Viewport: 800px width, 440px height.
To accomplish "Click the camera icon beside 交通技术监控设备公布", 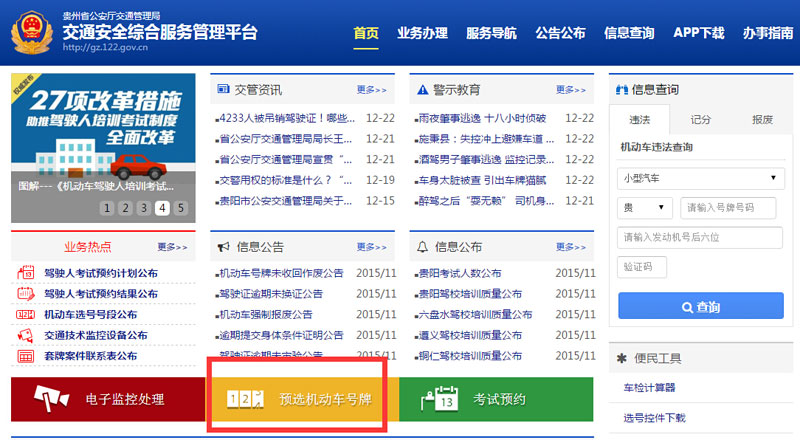I will point(26,335).
